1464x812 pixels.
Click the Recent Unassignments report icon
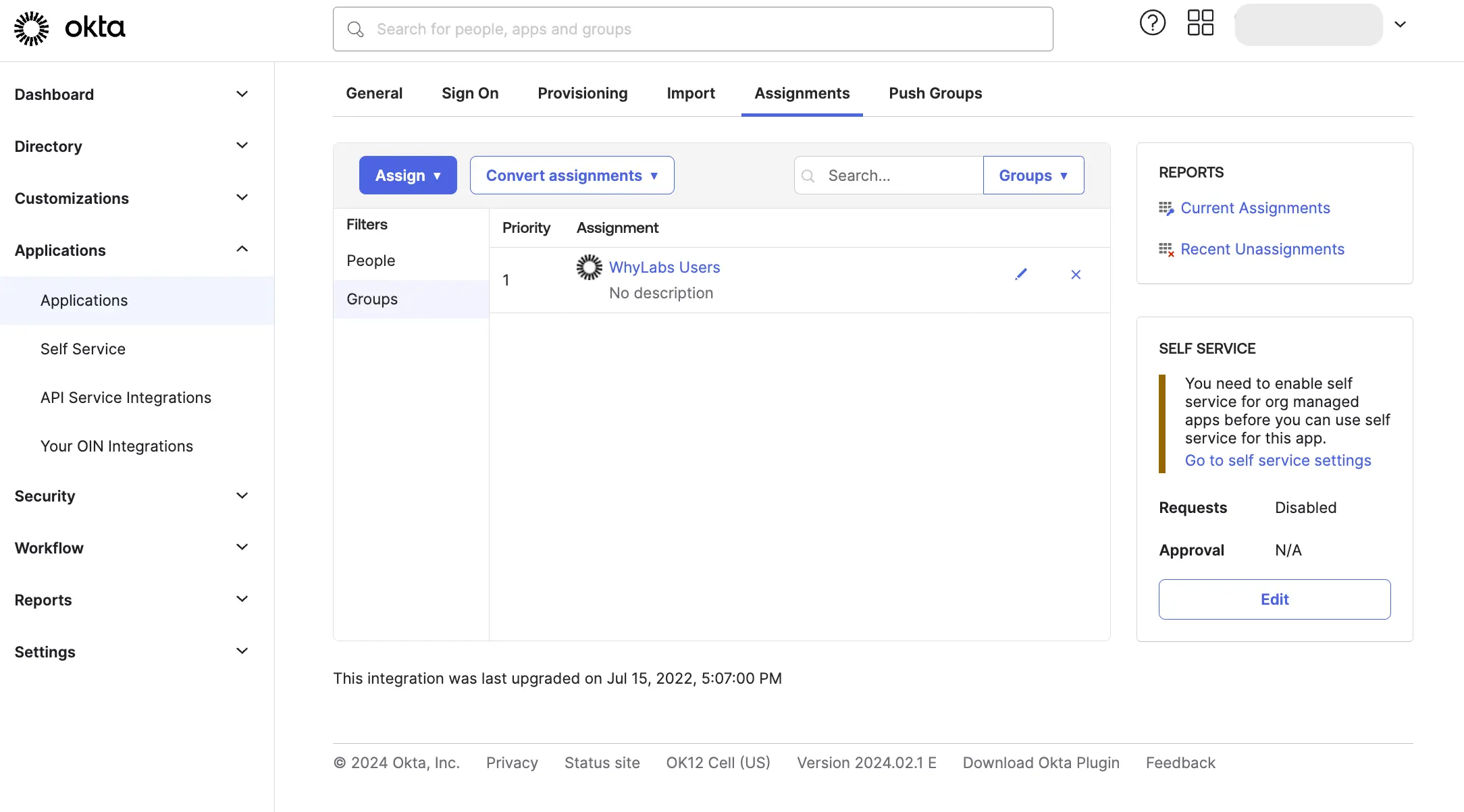pos(1166,249)
